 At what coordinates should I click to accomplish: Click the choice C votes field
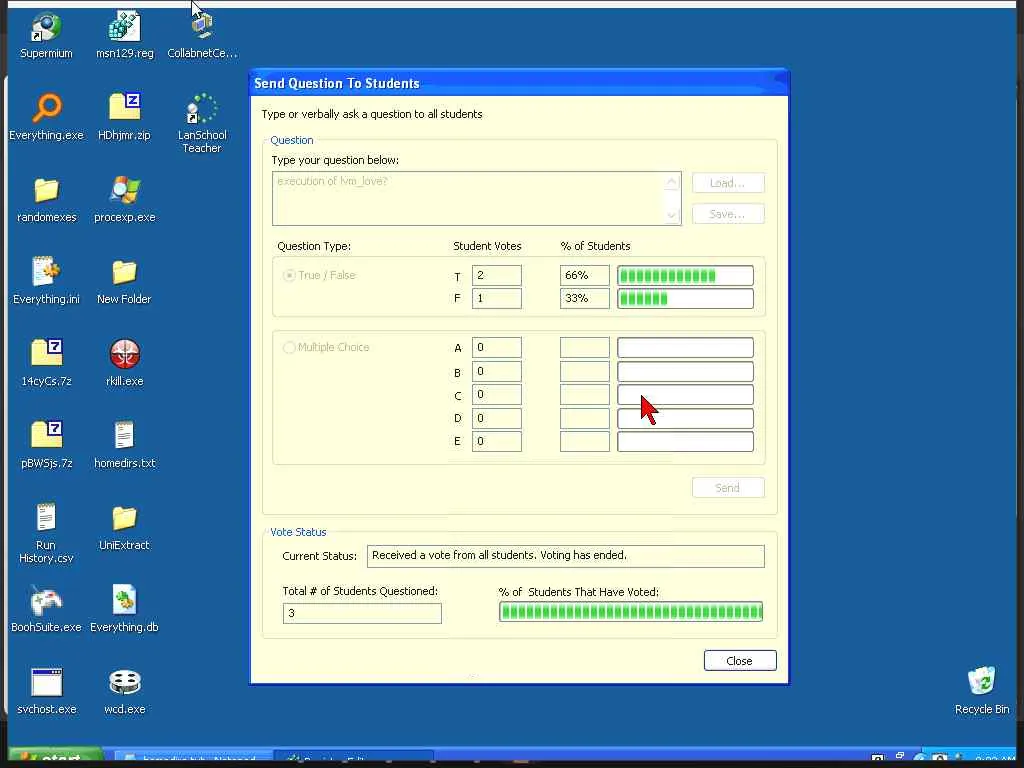[496, 394]
